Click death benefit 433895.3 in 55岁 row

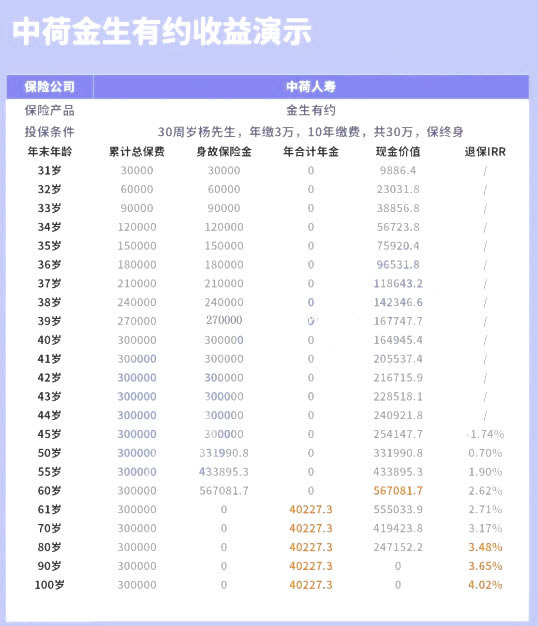(x=224, y=471)
